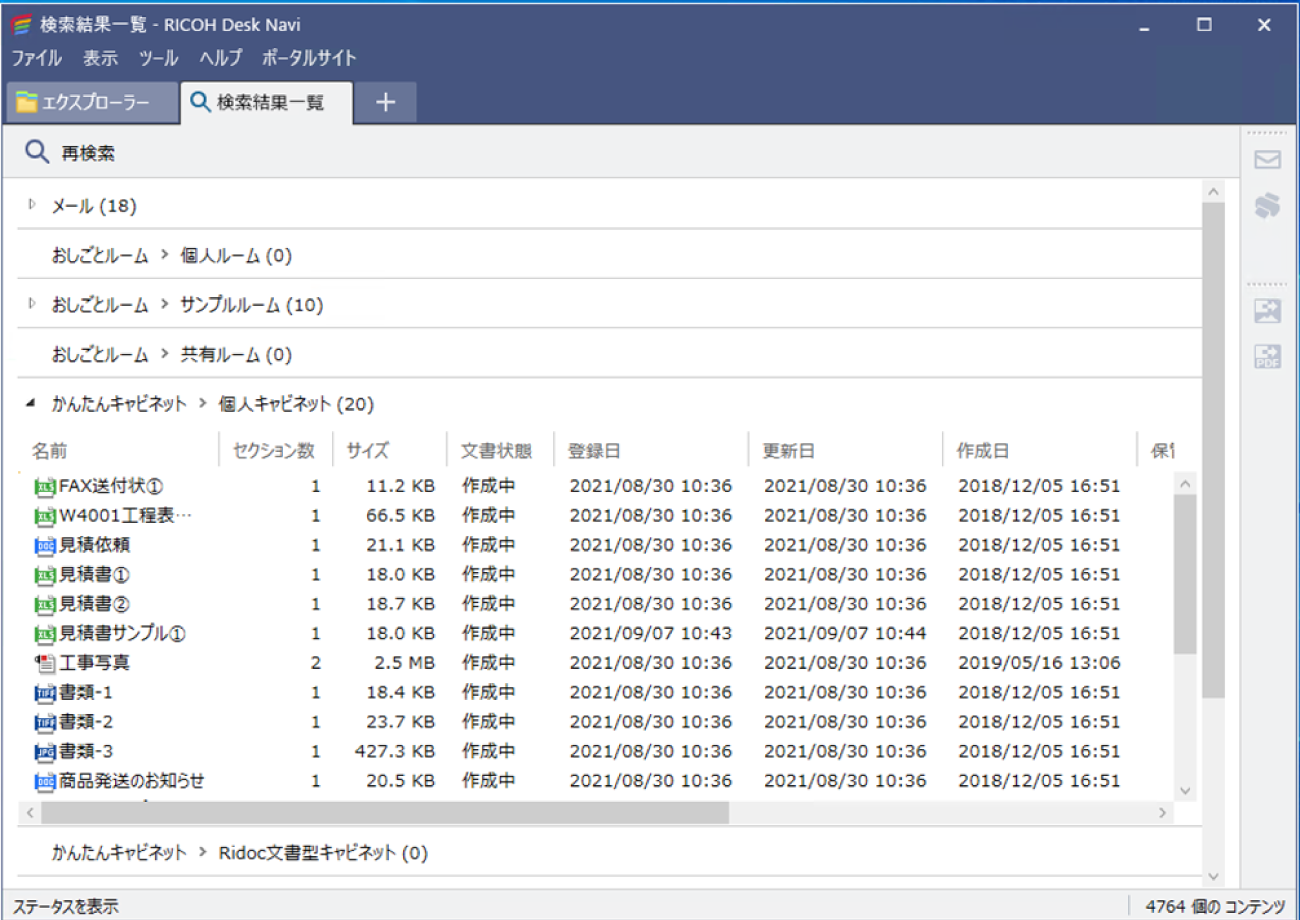Click the W4001工程表 spreadsheet icon
This screenshot has width=1300, height=920.
[x=45, y=516]
